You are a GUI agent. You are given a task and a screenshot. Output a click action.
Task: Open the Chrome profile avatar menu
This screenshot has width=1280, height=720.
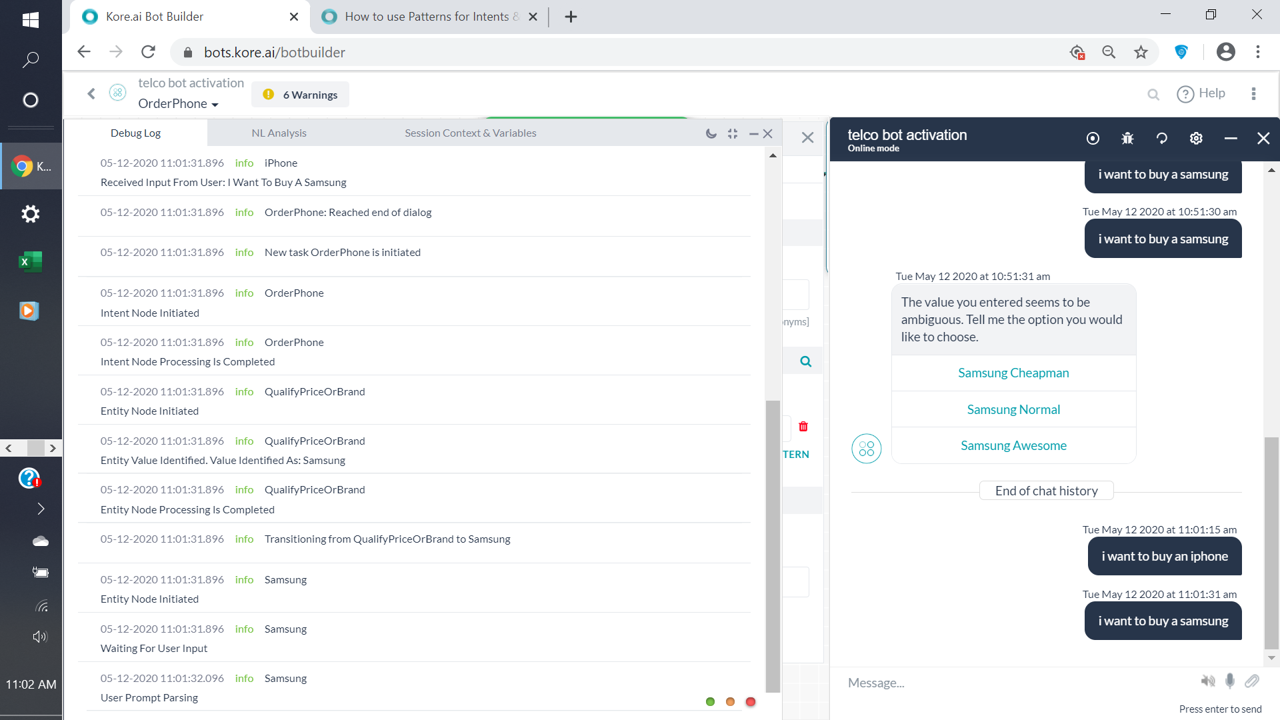pyautogui.click(x=1226, y=52)
